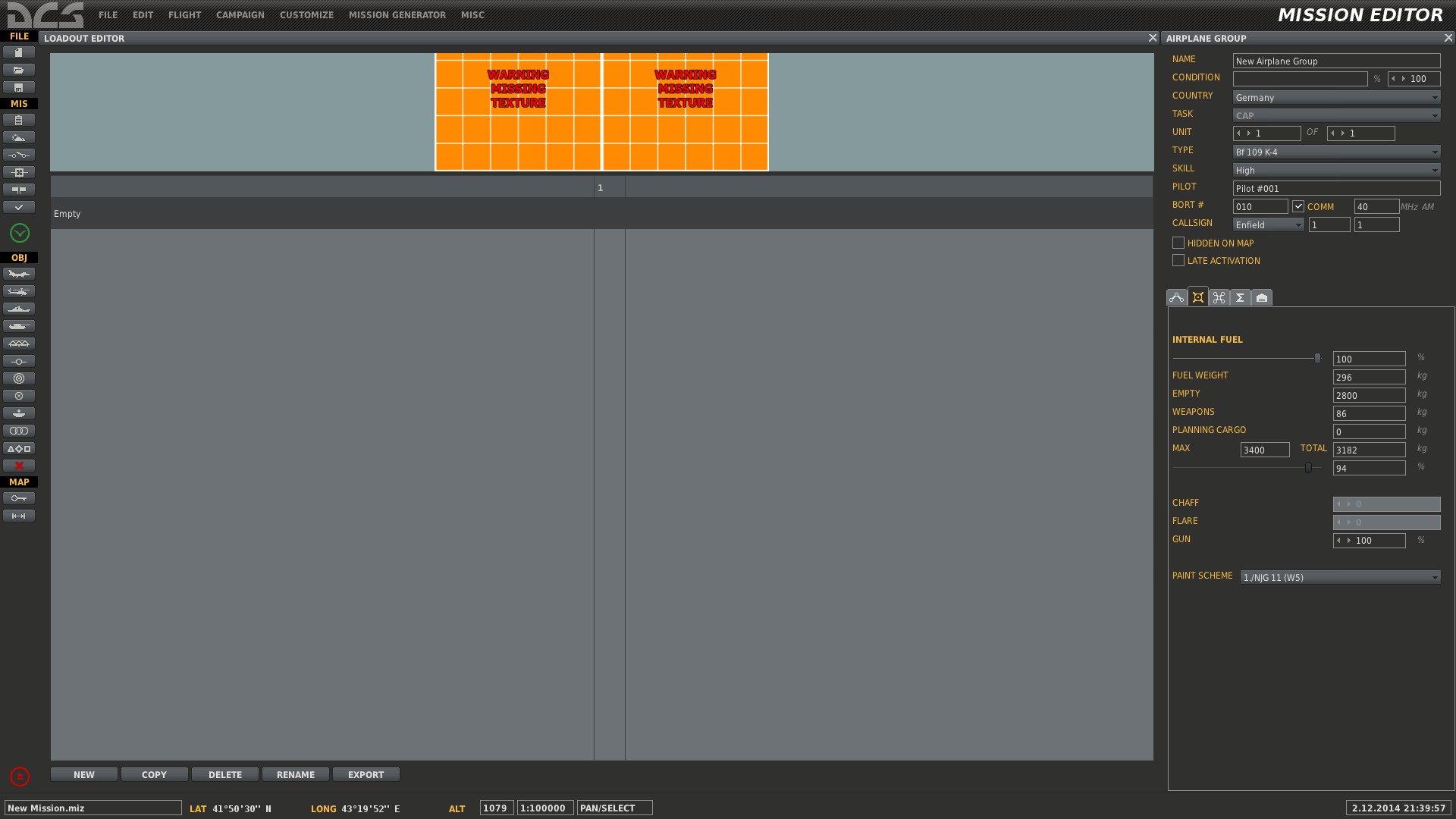Image resolution: width=1456 pixels, height=819 pixels.
Task: Click the NEW loadout button
Action: 84,774
